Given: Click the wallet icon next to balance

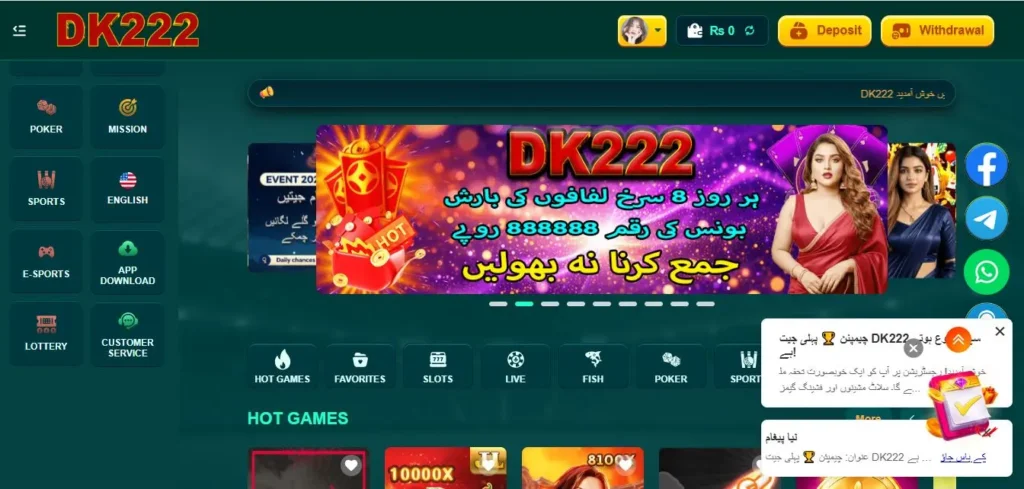Looking at the screenshot, I should point(695,31).
